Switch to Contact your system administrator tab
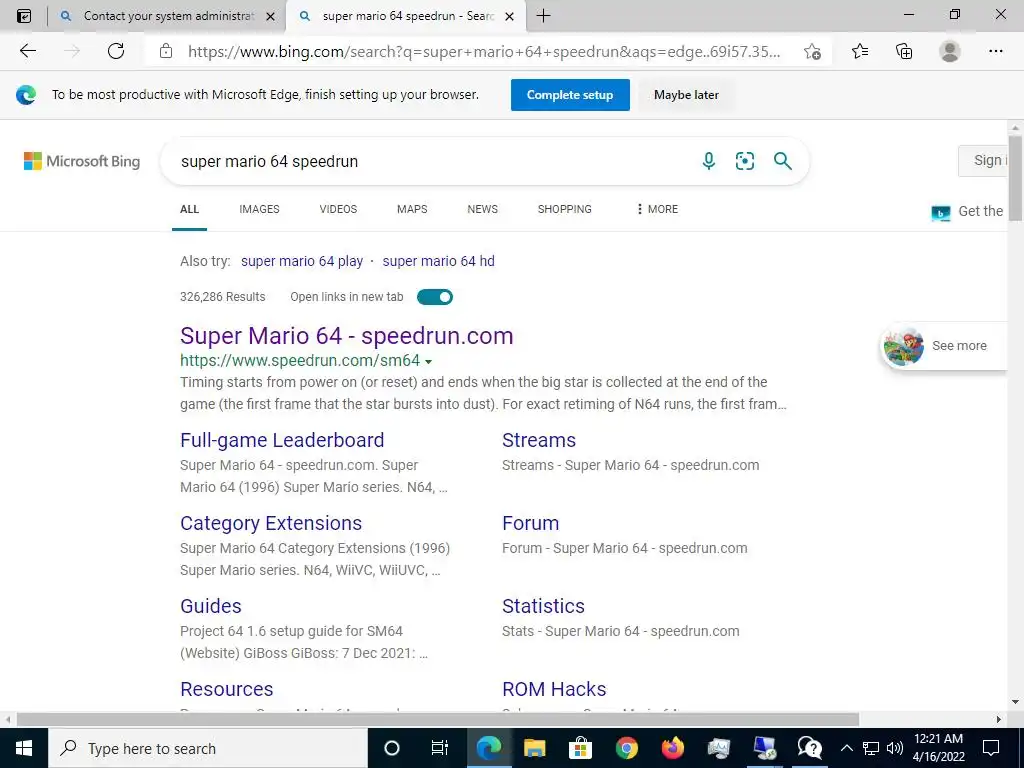 167,16
